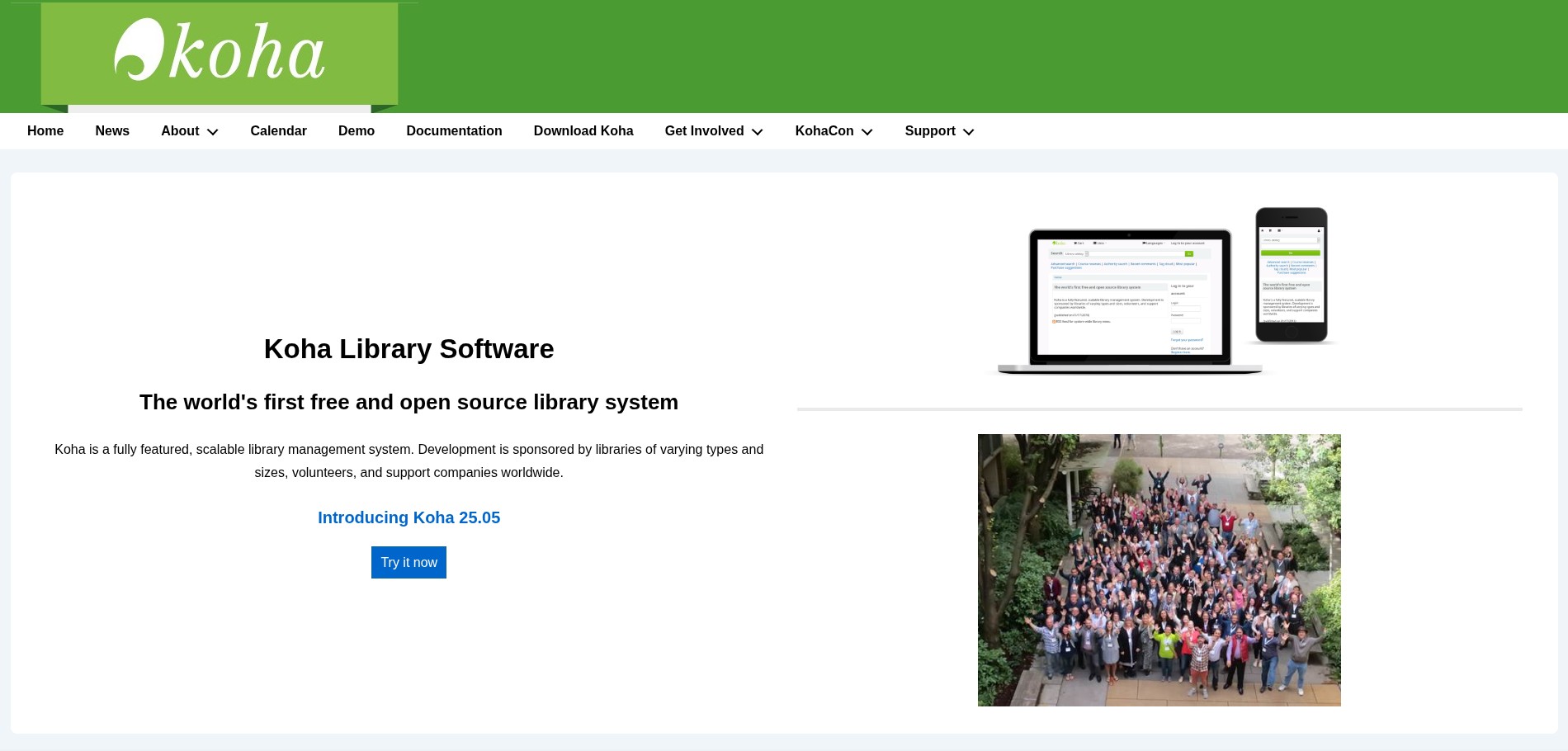
Task: Select Demo in navigation bar
Action: (x=357, y=131)
